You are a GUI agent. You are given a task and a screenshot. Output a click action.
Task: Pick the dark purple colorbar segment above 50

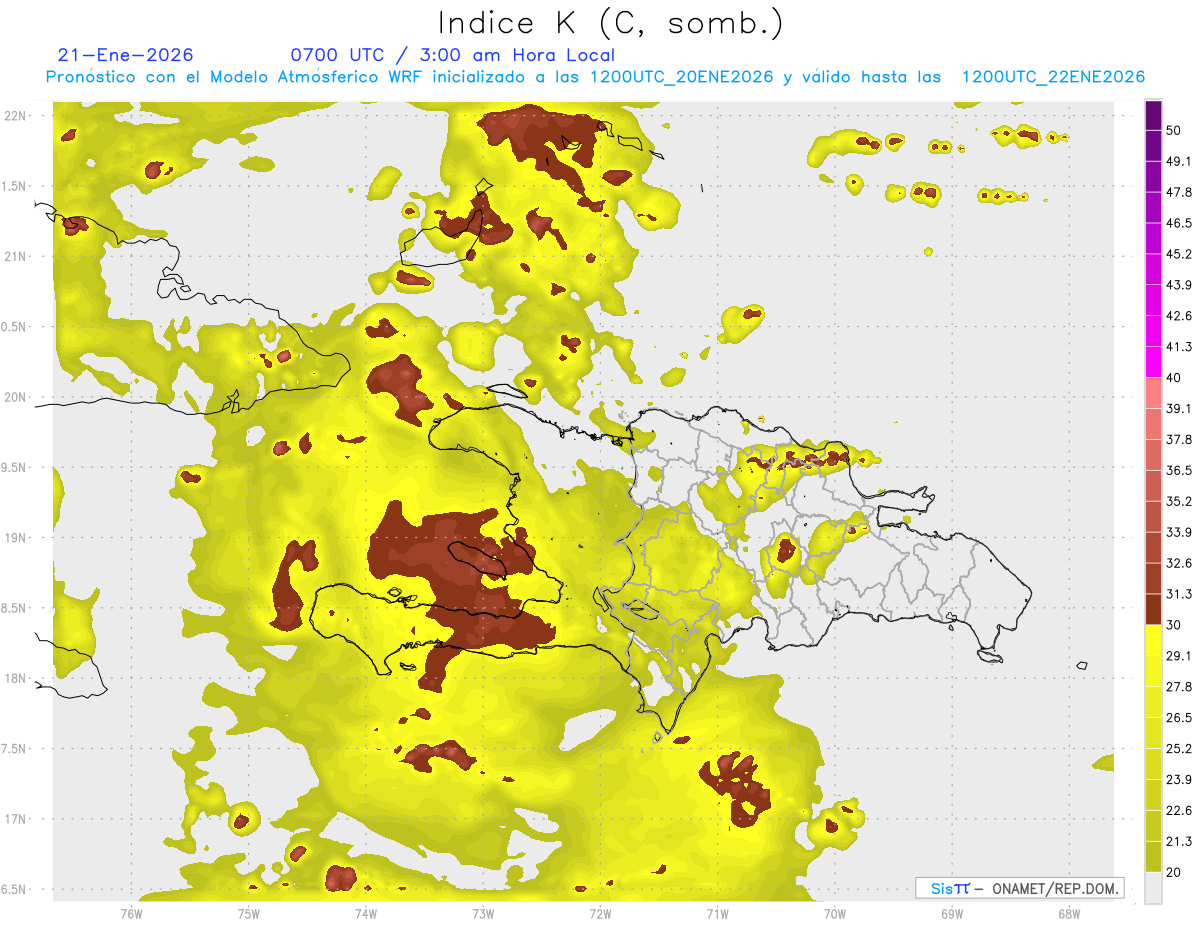(1154, 115)
